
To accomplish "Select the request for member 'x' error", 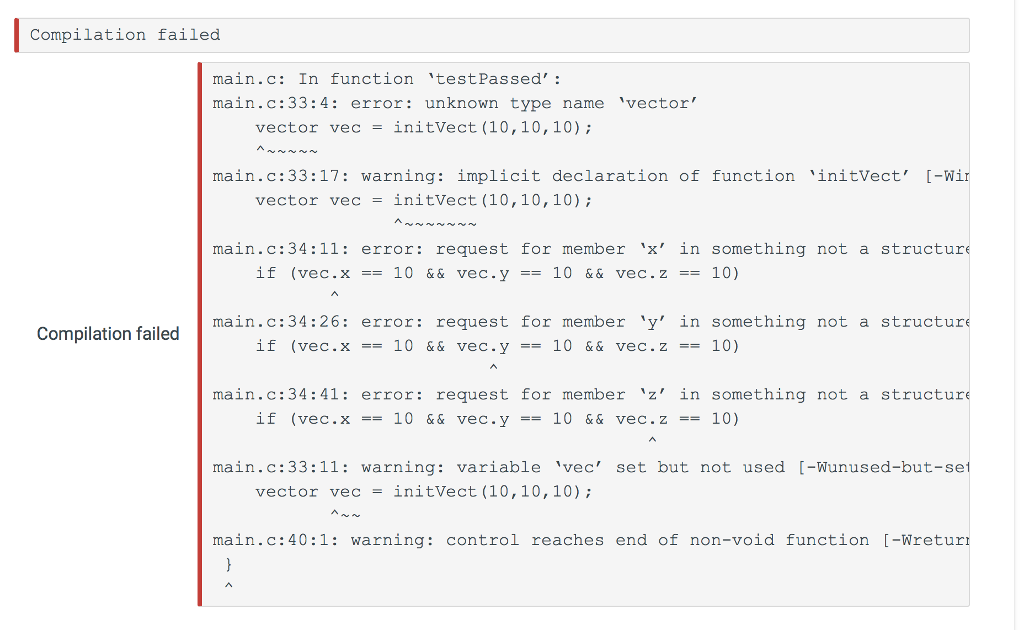I will tap(590, 249).
